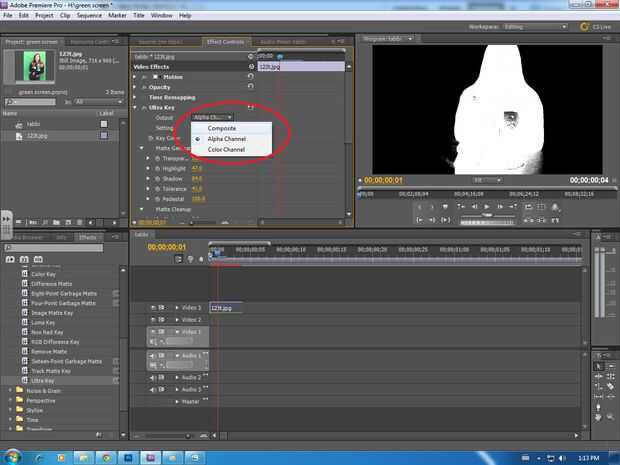
Task: Click the Windows Start button
Action: [11, 457]
